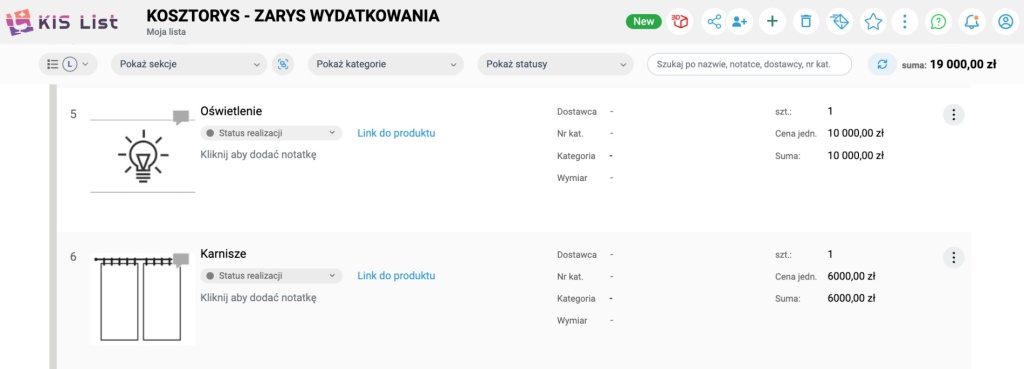The height and width of the screenshot is (369, 1024).
Task: Expand Pokaż kategorie dropdown
Action: (385, 64)
